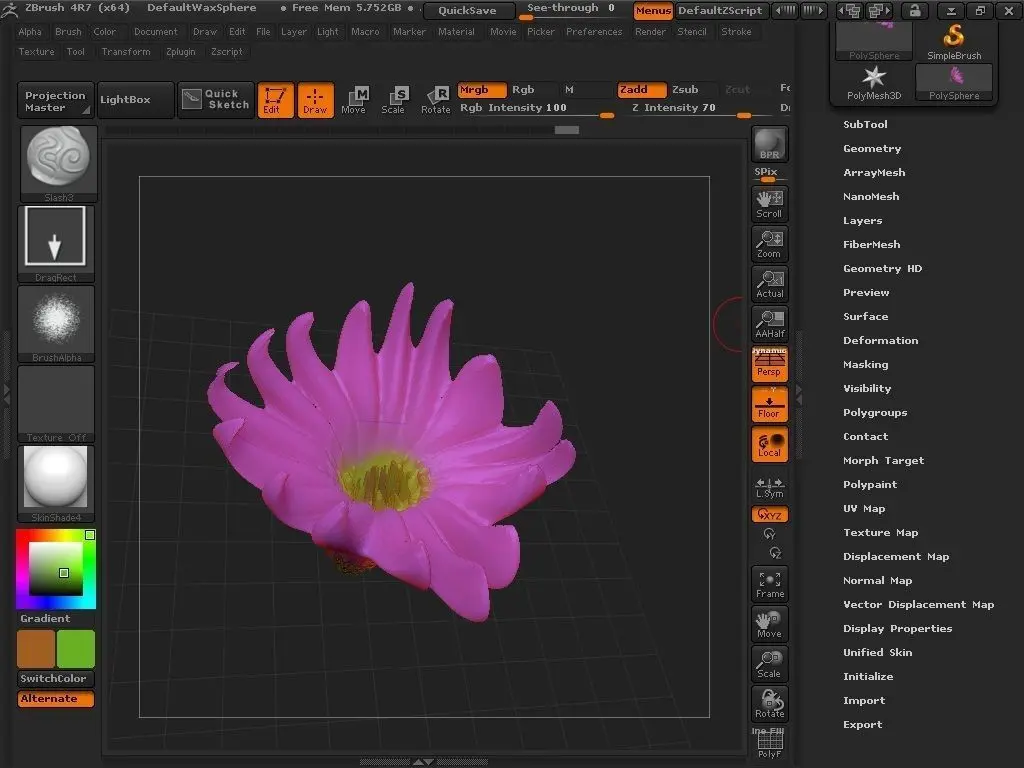1024x768 pixels.
Task: Click the AAHalf view icon
Action: (x=769, y=324)
